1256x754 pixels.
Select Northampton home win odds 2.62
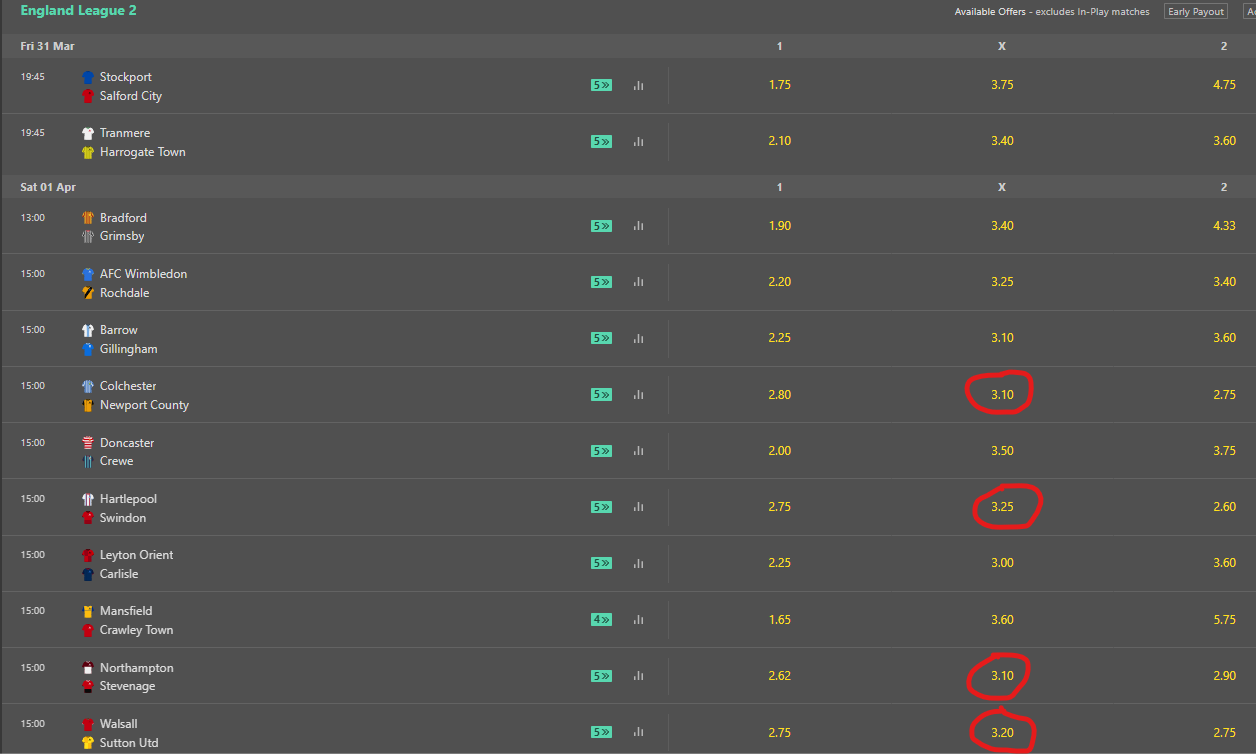780,676
